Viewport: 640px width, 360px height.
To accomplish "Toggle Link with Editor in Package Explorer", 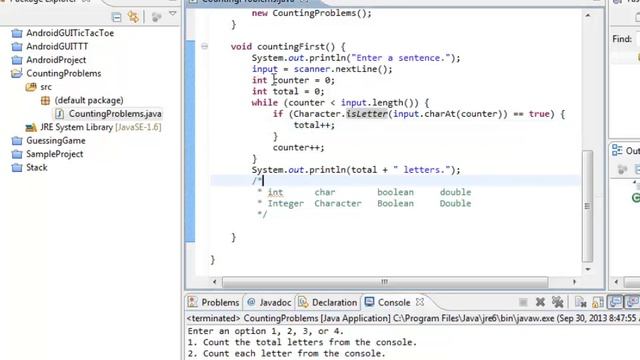I will click(x=133, y=17).
